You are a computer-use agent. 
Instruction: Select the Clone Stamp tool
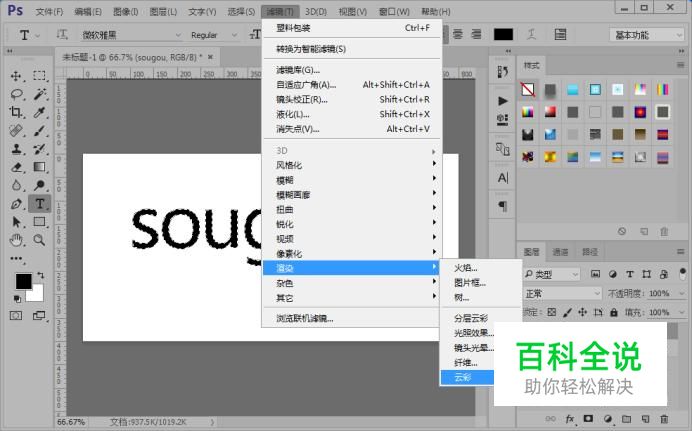click(x=16, y=149)
